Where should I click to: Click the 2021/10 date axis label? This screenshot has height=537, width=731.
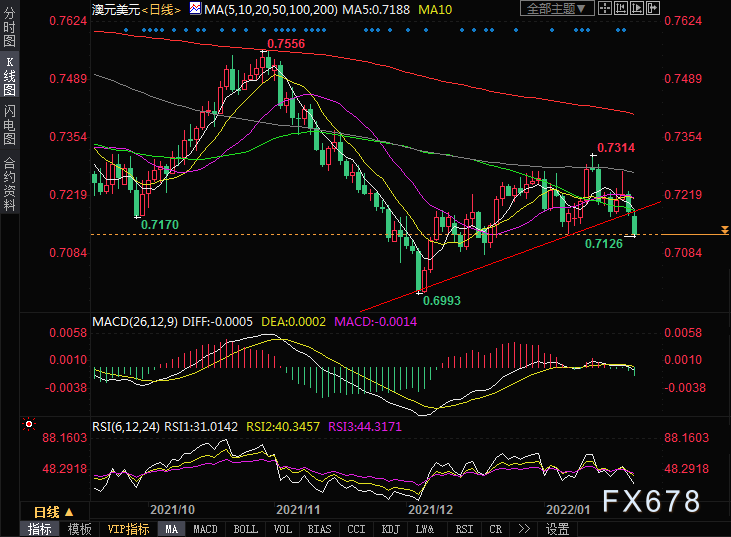coord(172,509)
